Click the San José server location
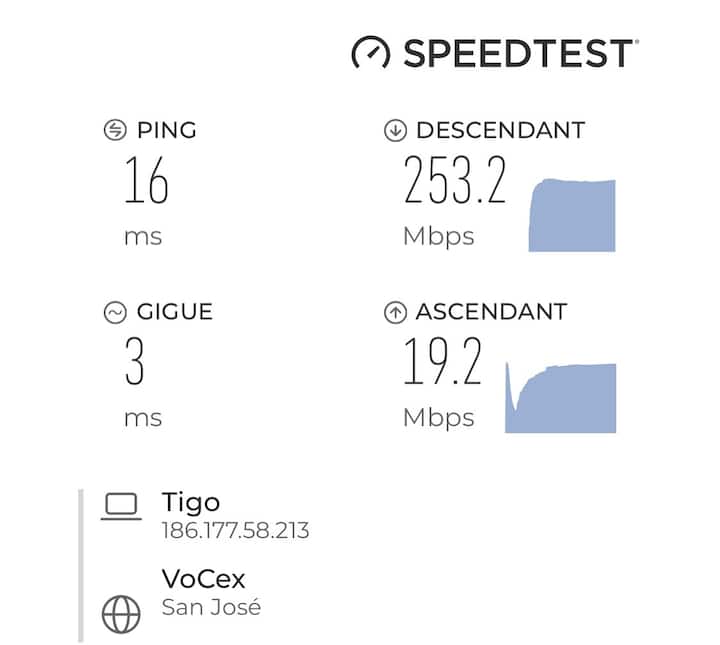720x645 pixels. [x=211, y=607]
